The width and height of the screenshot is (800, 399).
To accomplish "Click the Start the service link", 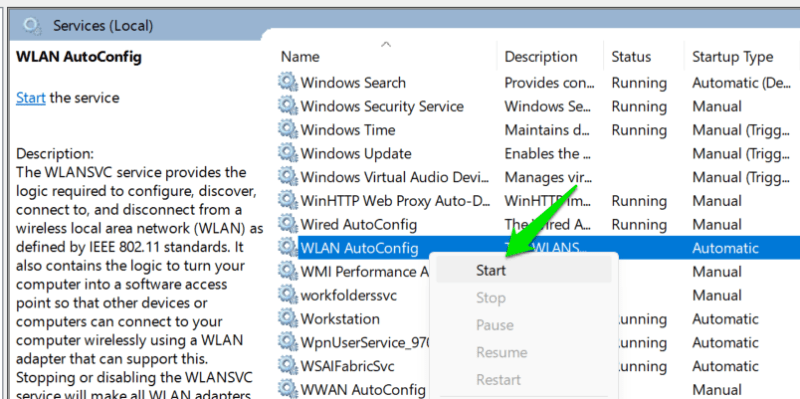I will click(31, 97).
